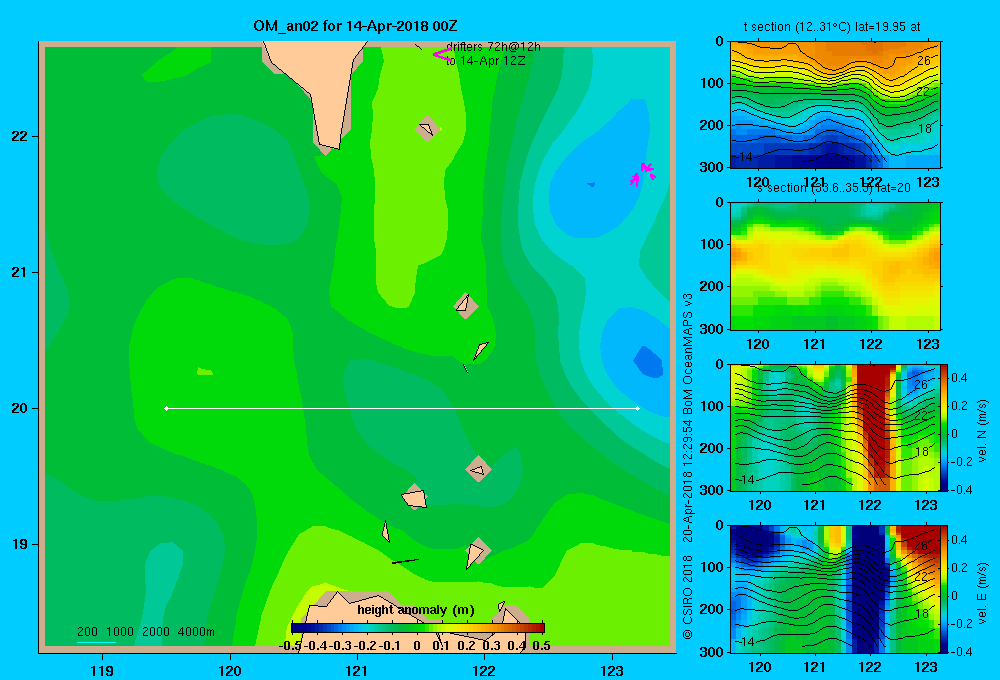1000x680 pixels.
Task: Open the temperature section panel
Action: click(835, 105)
